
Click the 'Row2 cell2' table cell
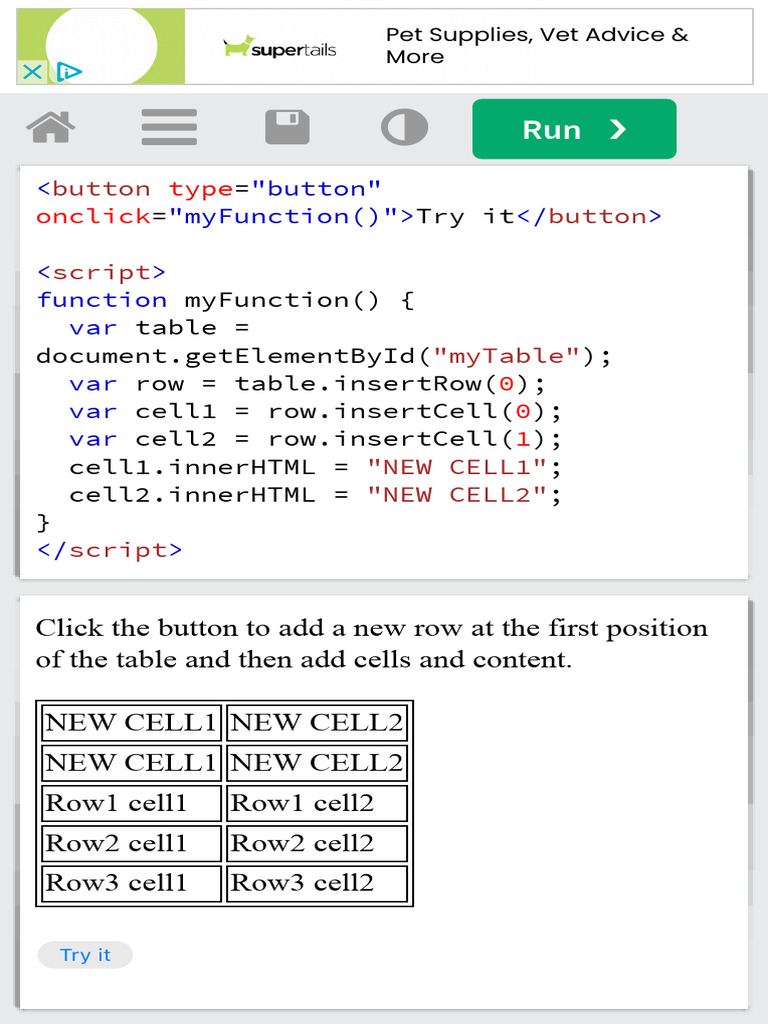(x=317, y=843)
